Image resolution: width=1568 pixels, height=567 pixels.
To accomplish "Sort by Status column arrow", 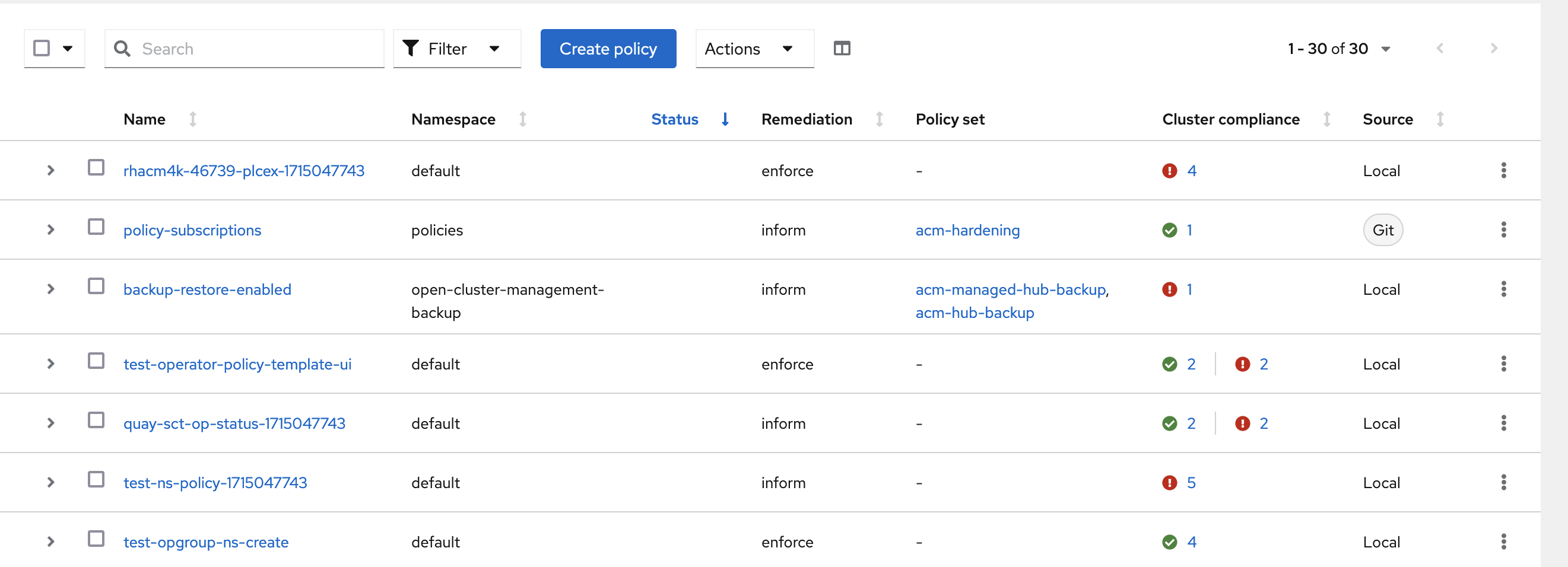I will (724, 119).
